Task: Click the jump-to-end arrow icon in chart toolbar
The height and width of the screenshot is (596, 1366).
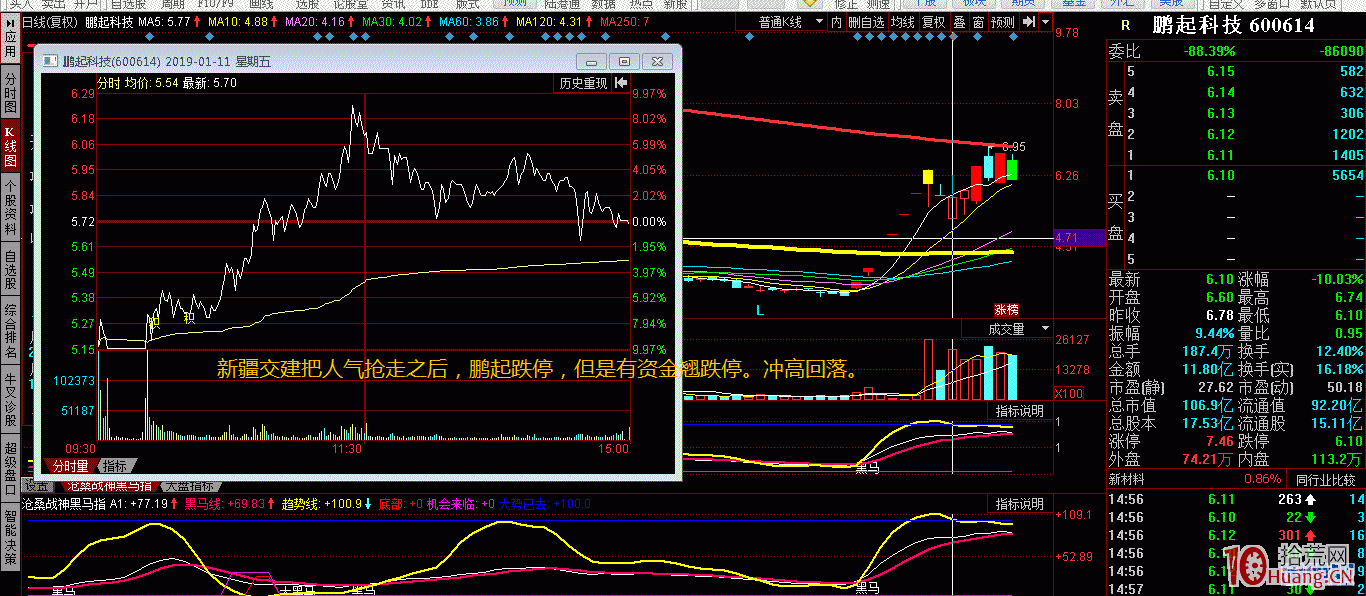Action: pos(1029,22)
